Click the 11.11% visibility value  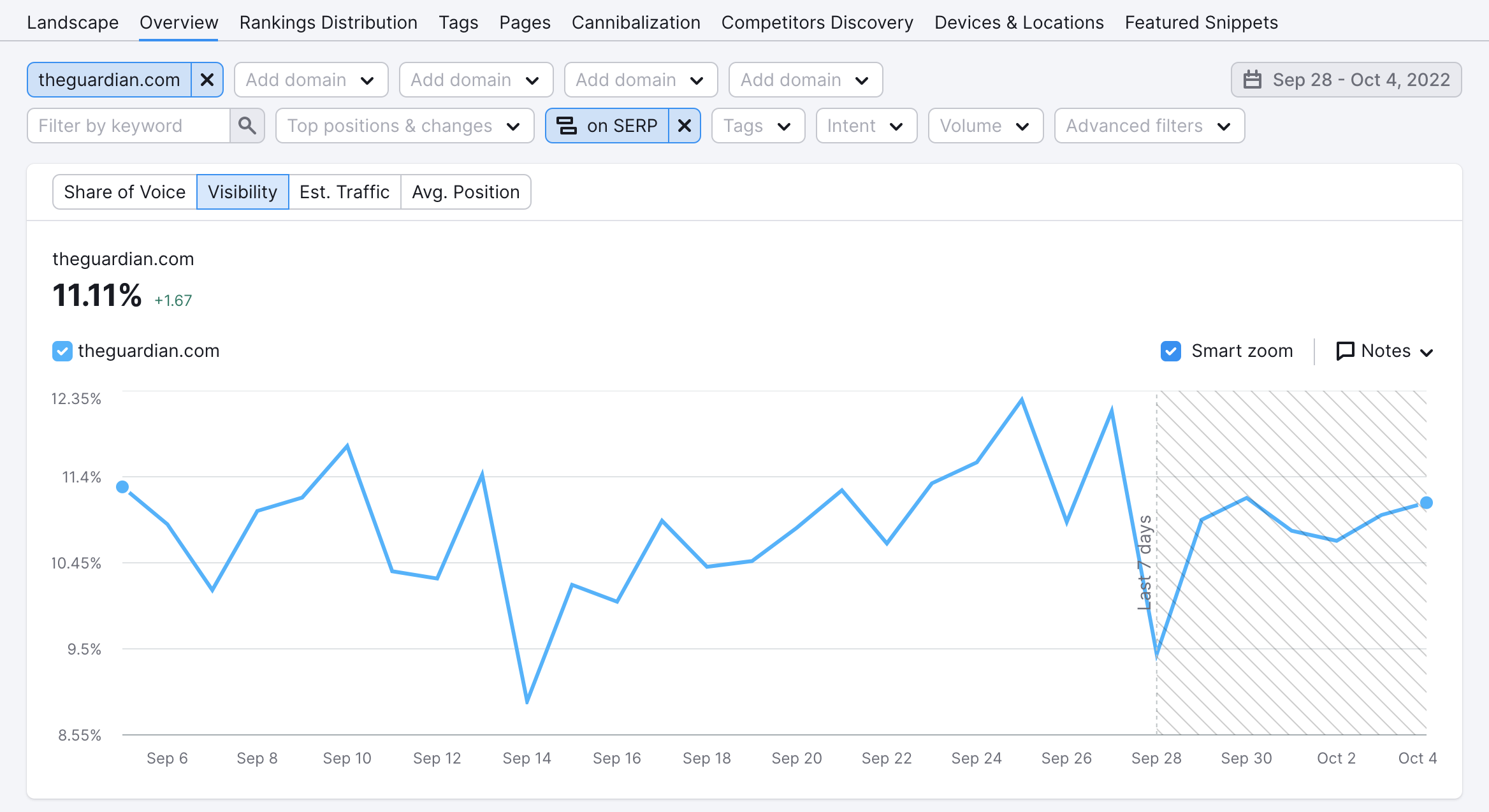click(x=97, y=296)
